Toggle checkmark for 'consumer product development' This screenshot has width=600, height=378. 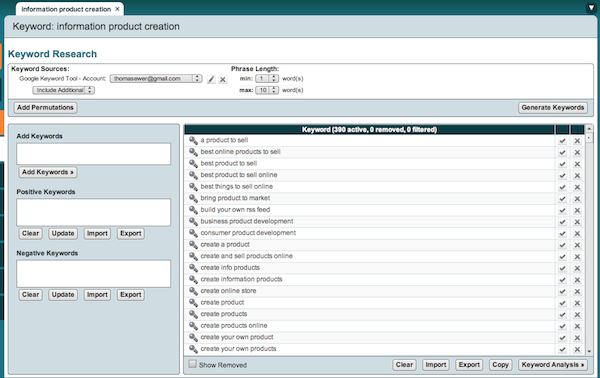point(562,234)
